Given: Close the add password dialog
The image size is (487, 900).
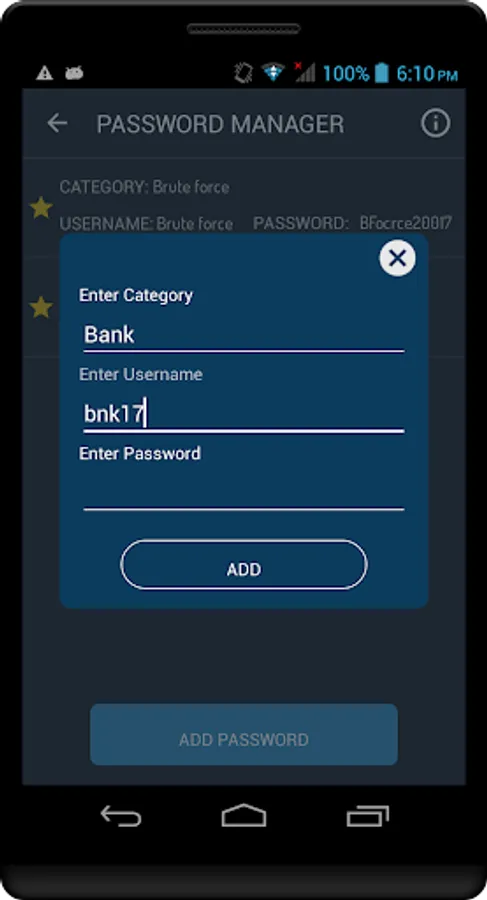Looking at the screenshot, I should (x=397, y=258).
